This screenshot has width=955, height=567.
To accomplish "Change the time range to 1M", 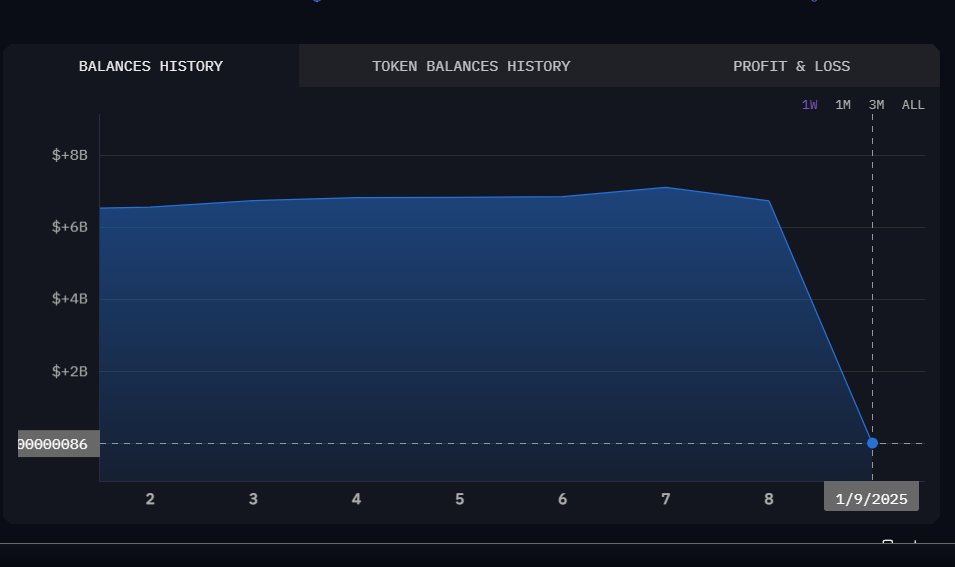I will (843, 105).
